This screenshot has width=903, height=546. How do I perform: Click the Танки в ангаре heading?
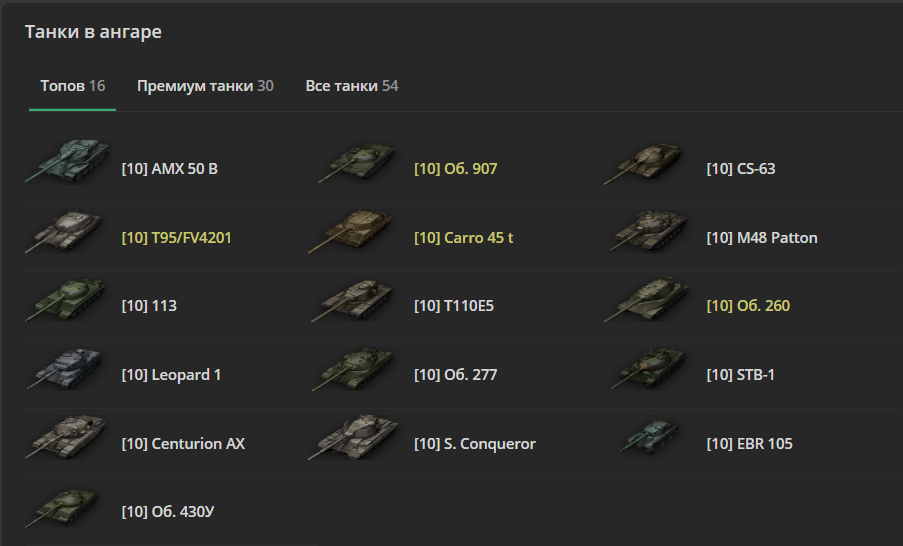(x=93, y=32)
